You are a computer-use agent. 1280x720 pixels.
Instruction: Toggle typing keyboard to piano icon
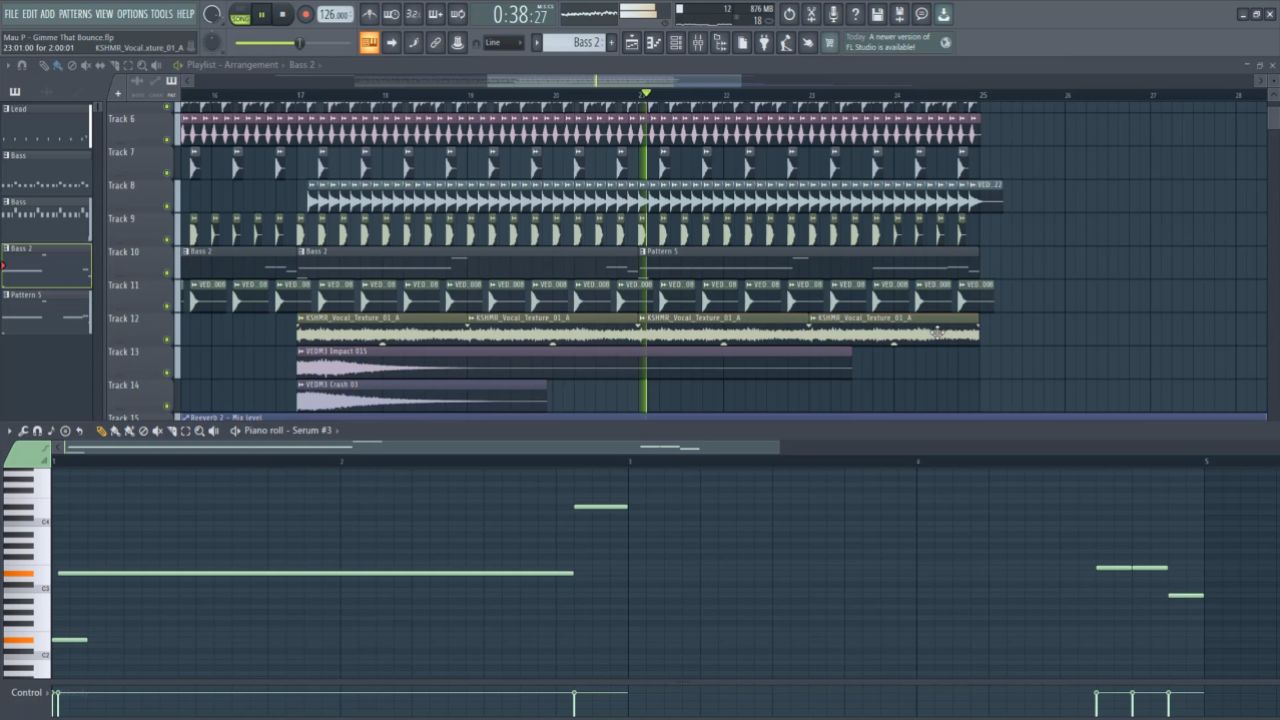[369, 43]
